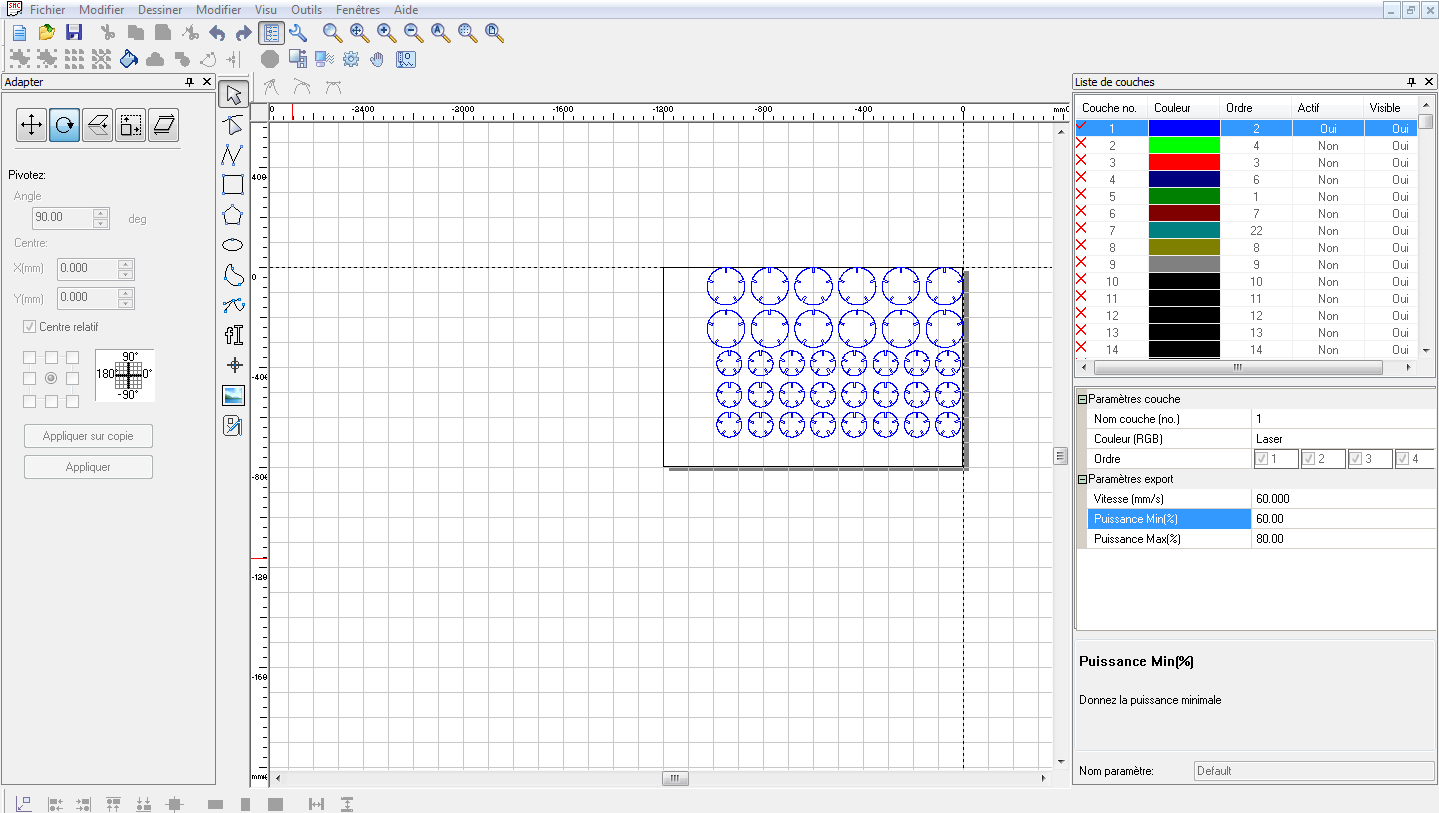Collapse the Paramètres export section
This screenshot has width=1439, height=813.
[1082, 479]
